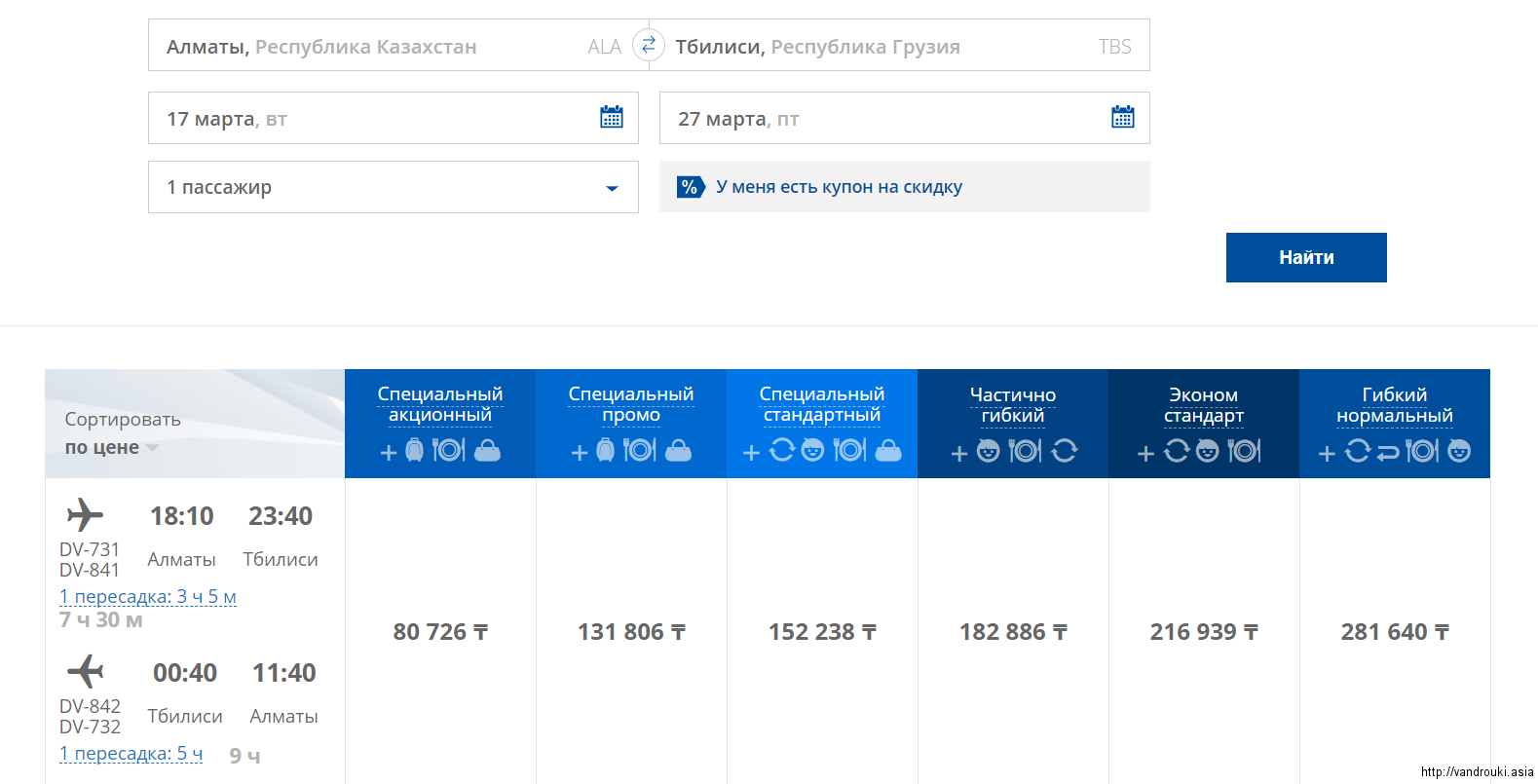The height and width of the screenshot is (784, 1538).
Task: Click child face icon under Специальный стандартный
Action: [x=812, y=450]
